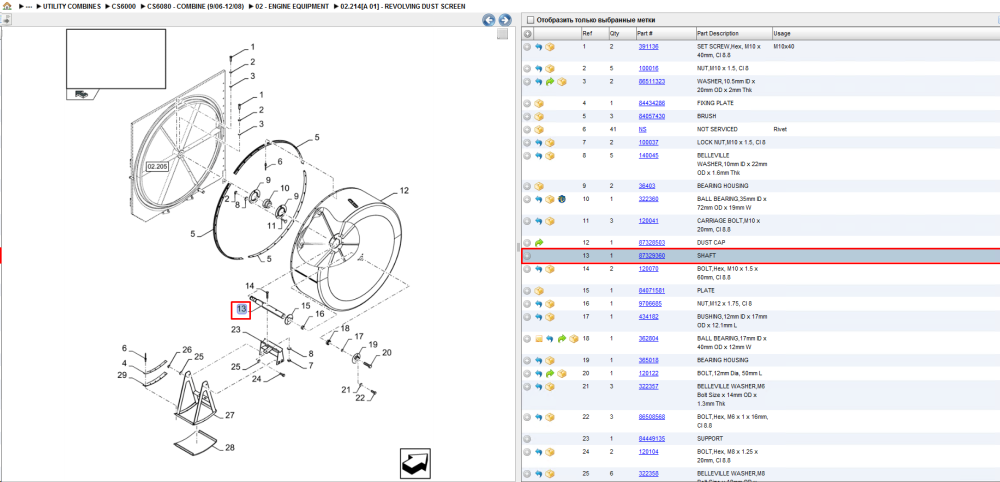Open CS6000 breadcrumb

click(x=124, y=6)
